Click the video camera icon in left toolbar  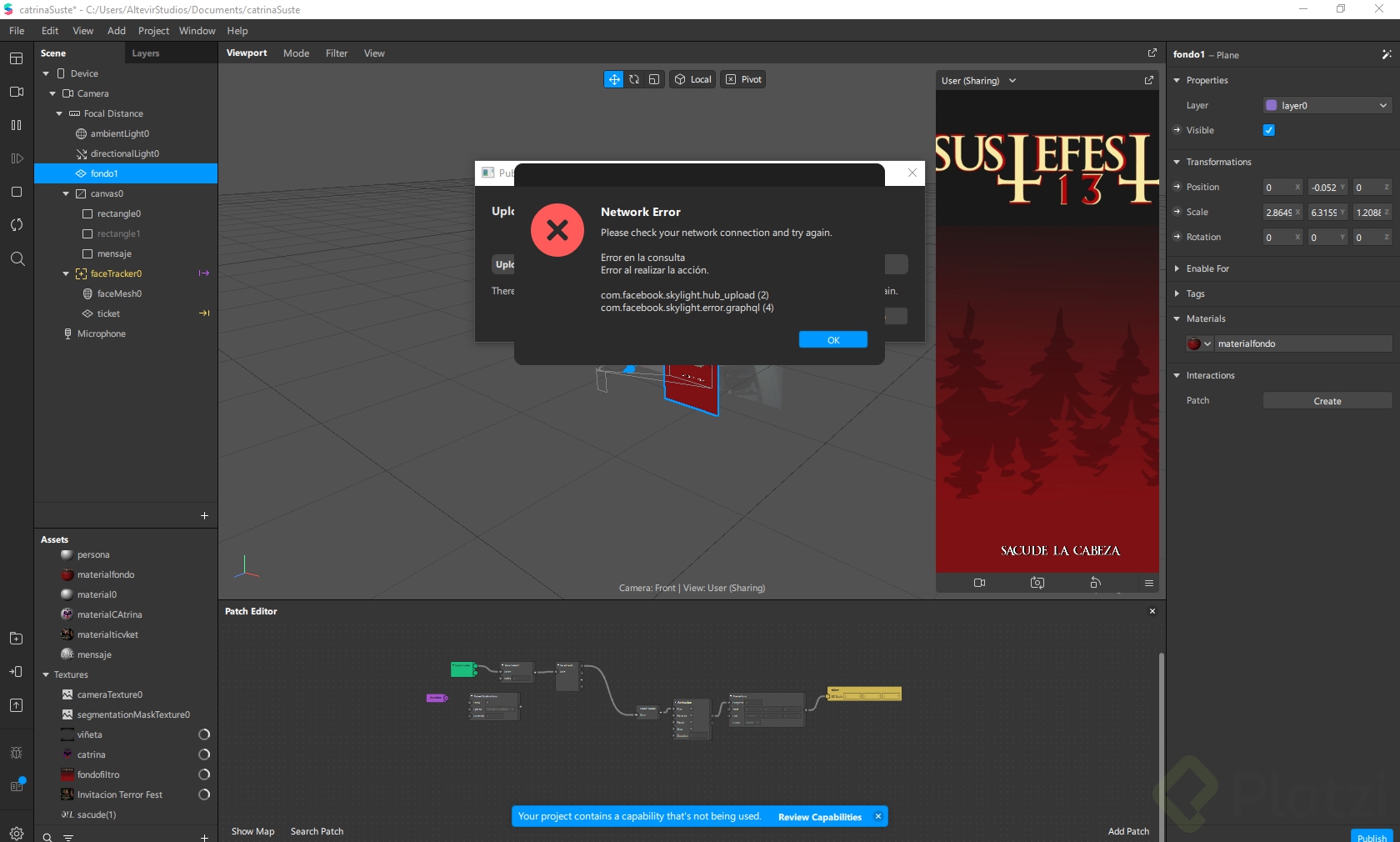(x=16, y=92)
